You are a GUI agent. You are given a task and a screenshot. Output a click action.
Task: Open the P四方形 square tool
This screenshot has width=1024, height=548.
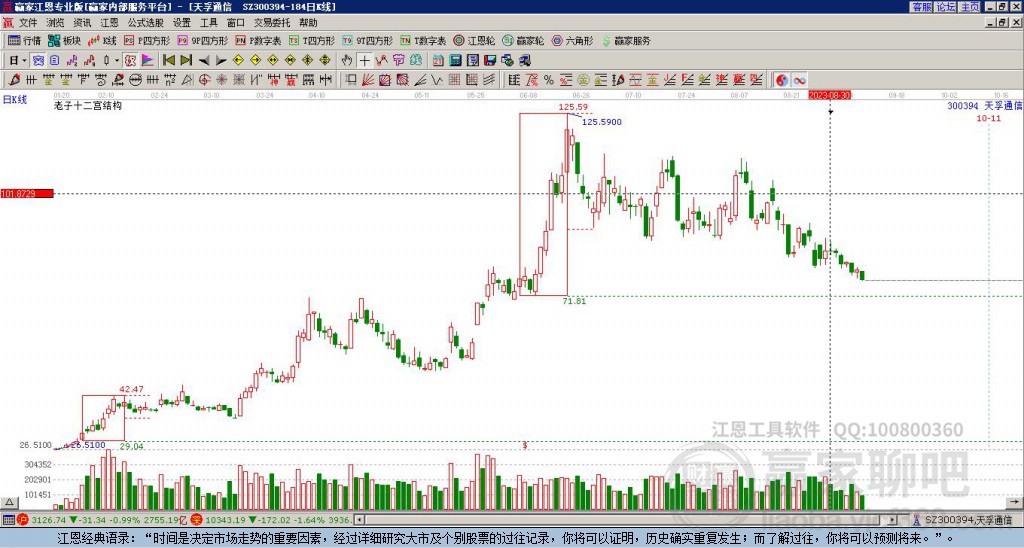click(x=147, y=40)
